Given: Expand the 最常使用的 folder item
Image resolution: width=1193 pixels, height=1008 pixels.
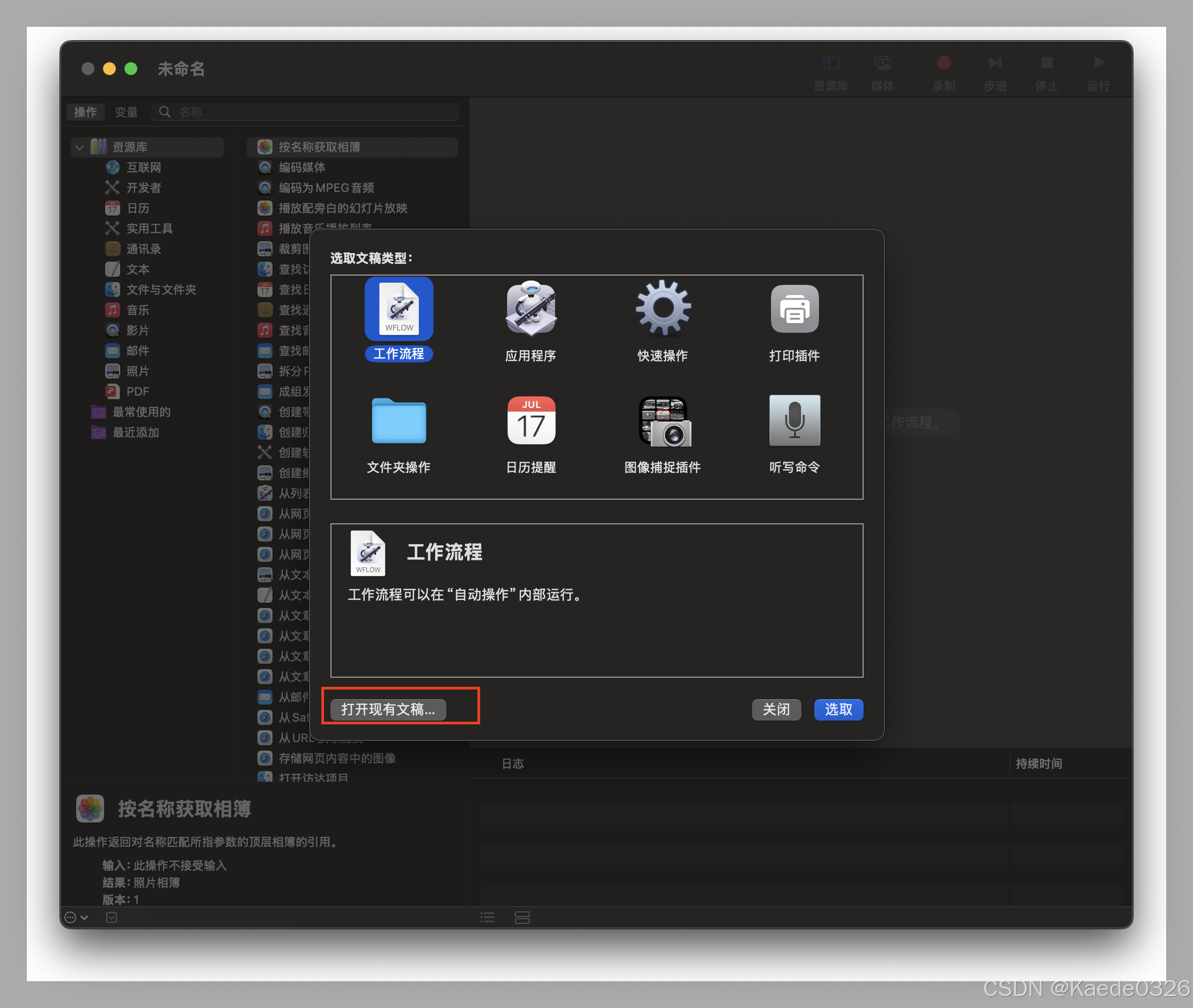Looking at the screenshot, I should tap(141, 412).
